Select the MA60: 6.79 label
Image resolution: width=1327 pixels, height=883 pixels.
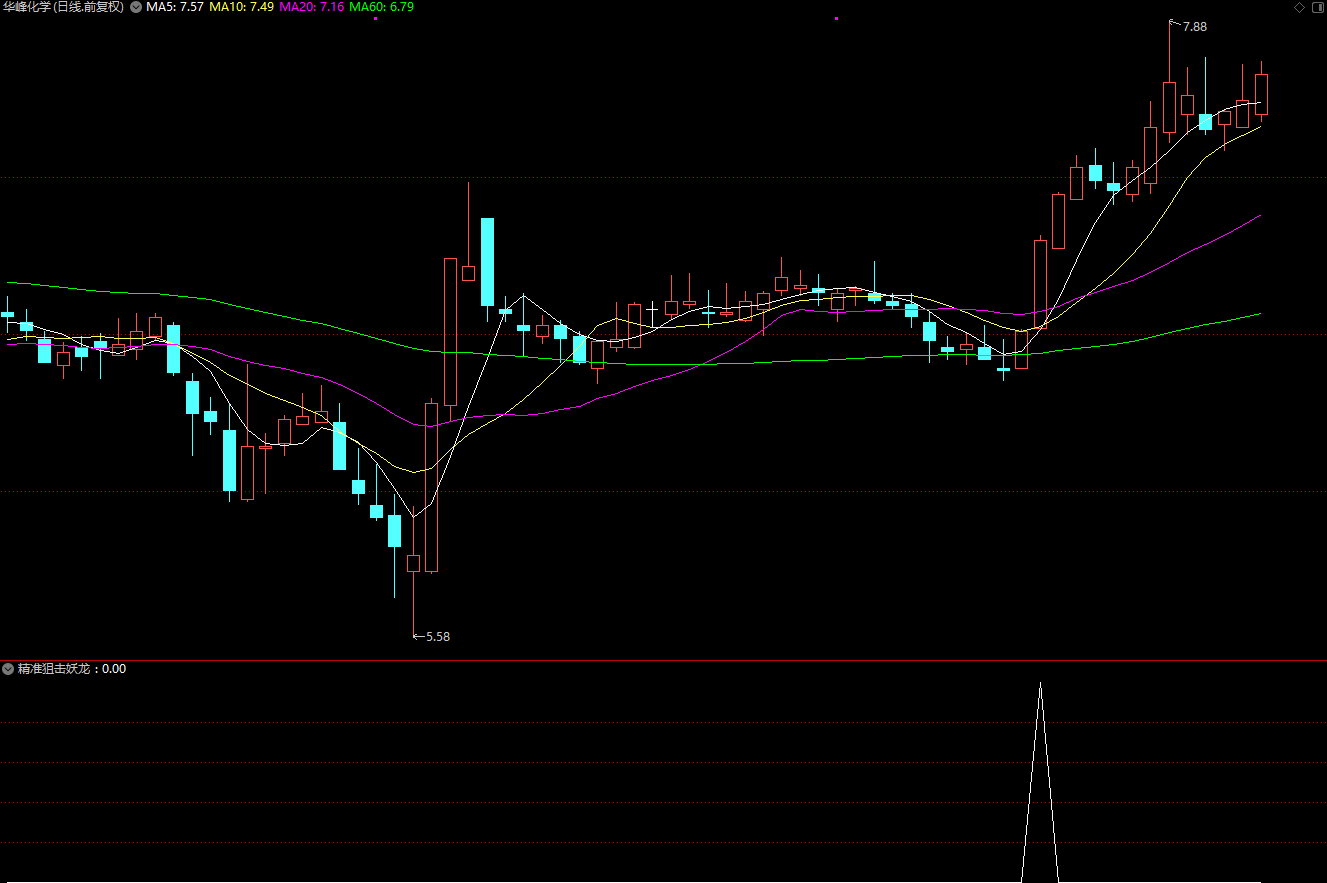(x=381, y=7)
